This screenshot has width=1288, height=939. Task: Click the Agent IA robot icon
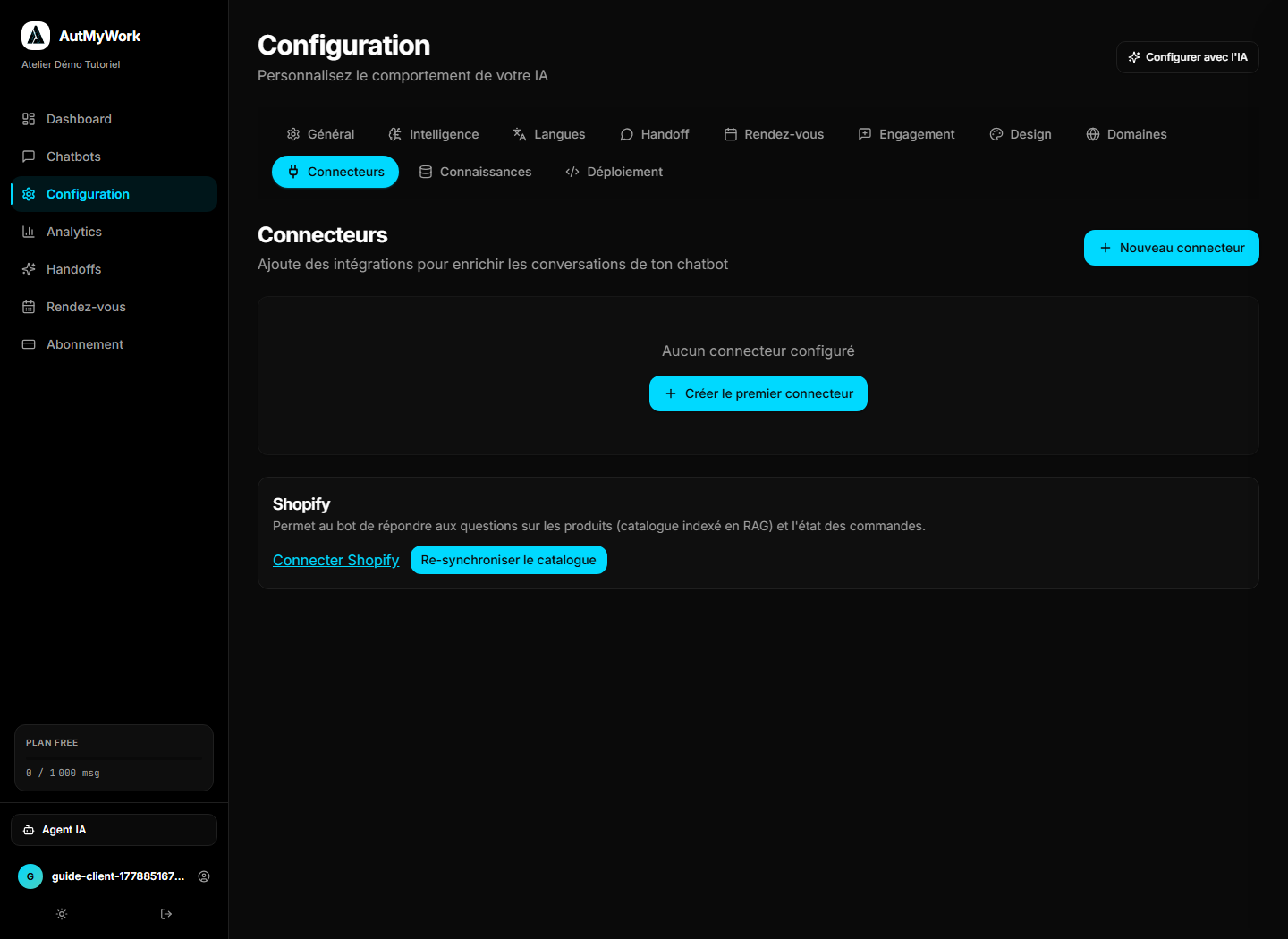pyautogui.click(x=29, y=830)
